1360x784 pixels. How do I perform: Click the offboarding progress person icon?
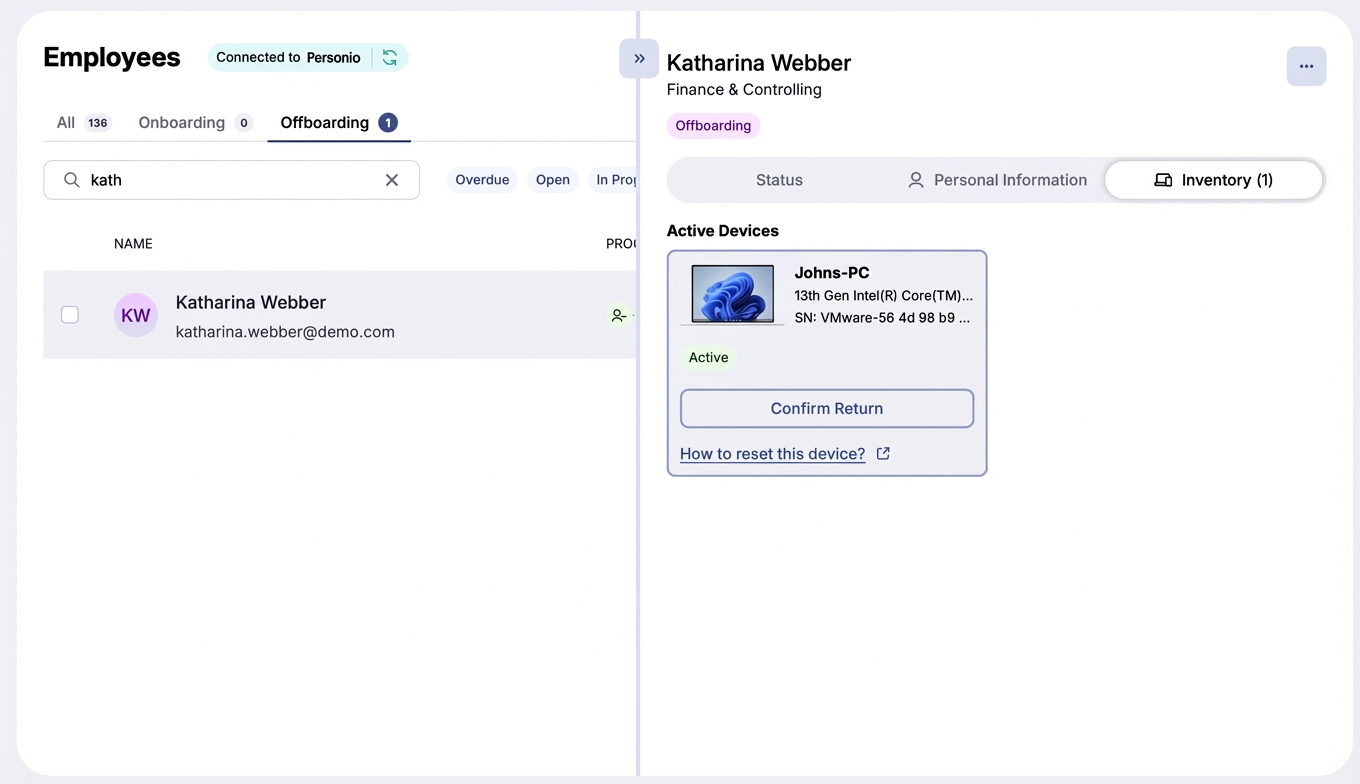click(619, 315)
